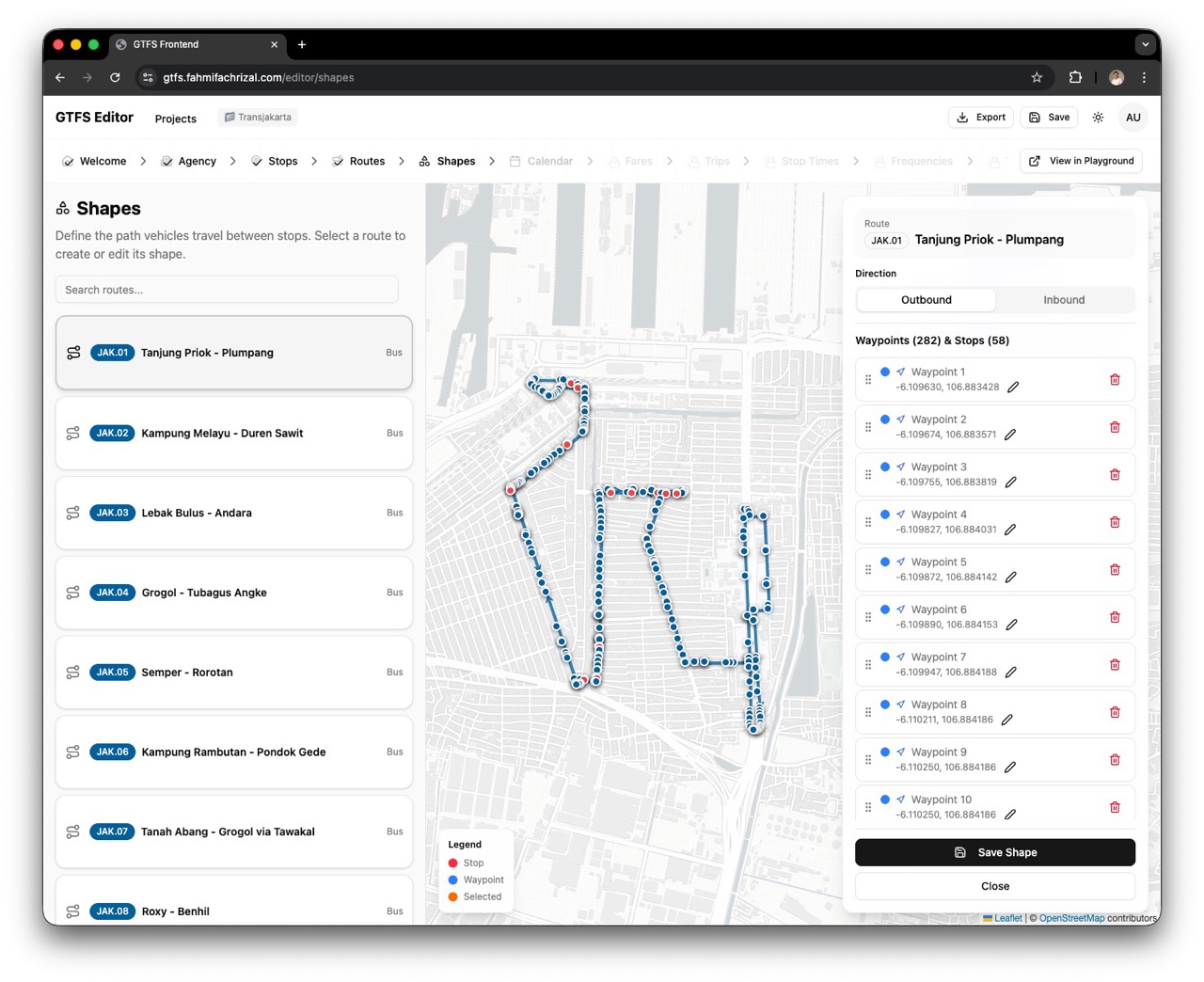Select Outbound direction
The image size is (1204, 982).
coord(927,300)
